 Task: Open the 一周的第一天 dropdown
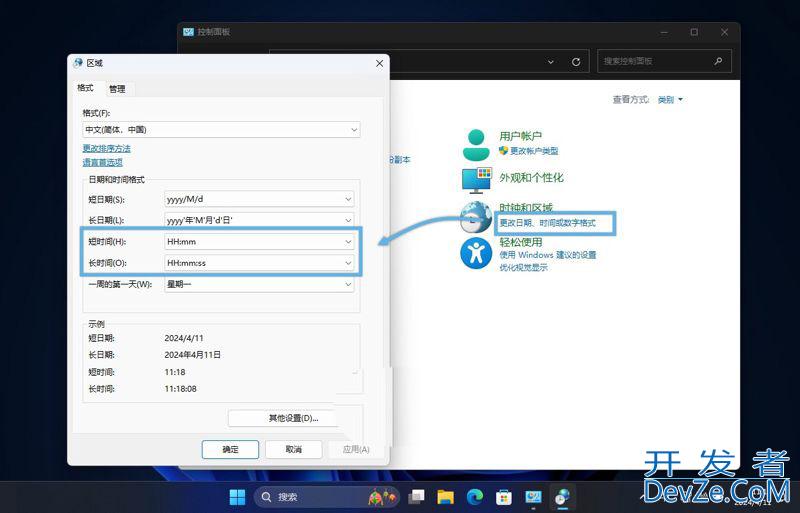[259, 284]
